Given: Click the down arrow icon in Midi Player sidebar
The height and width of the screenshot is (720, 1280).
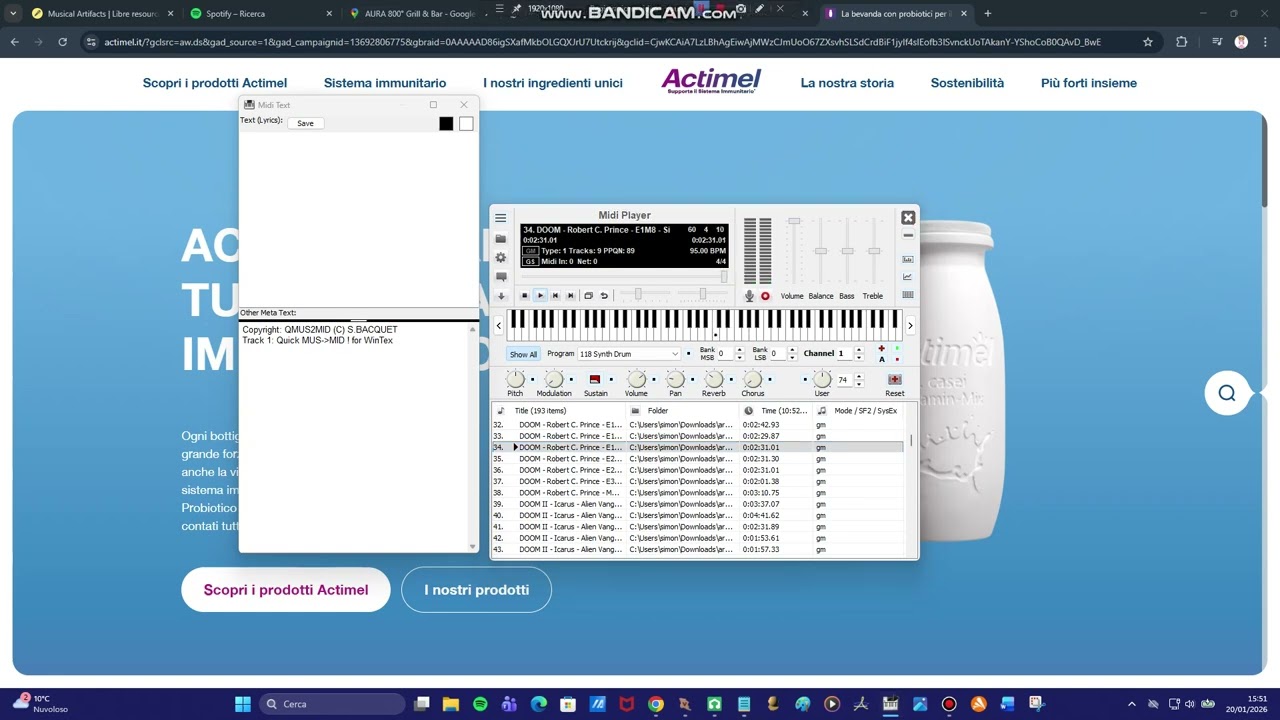Looking at the screenshot, I should point(501,296).
